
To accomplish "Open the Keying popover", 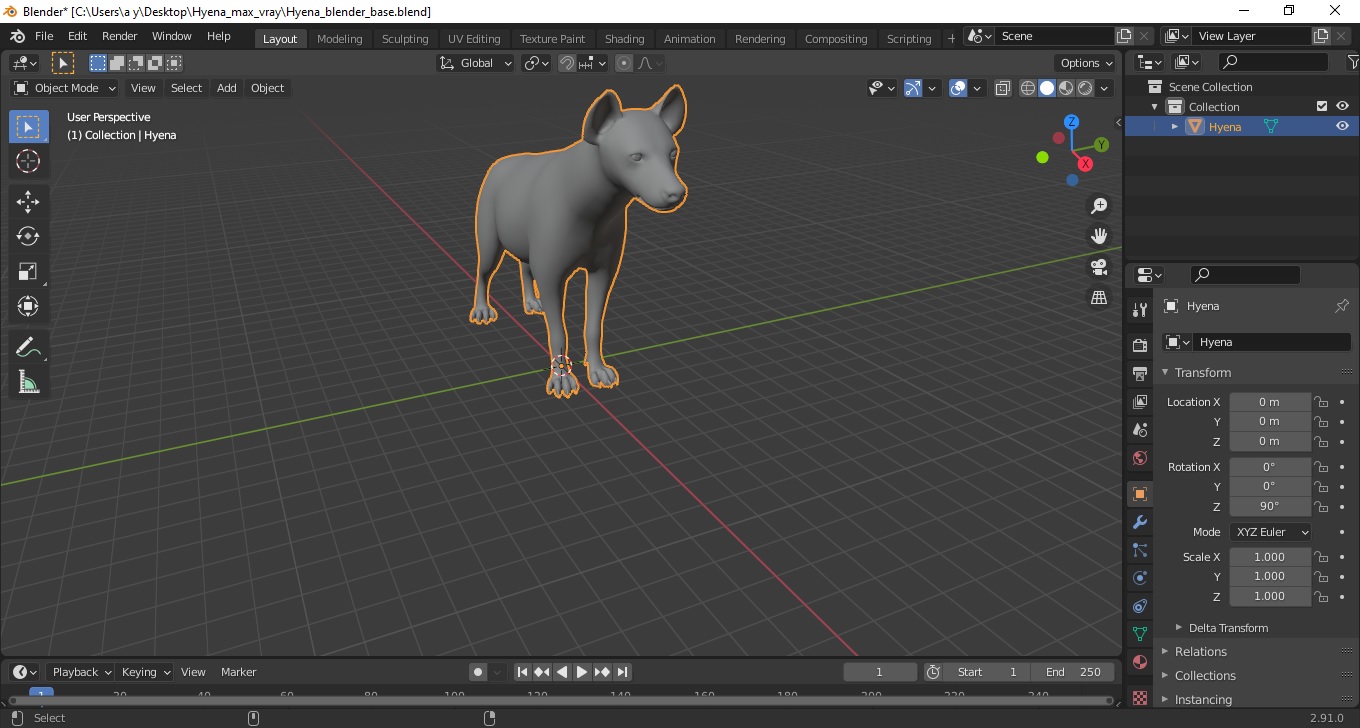I will (144, 672).
